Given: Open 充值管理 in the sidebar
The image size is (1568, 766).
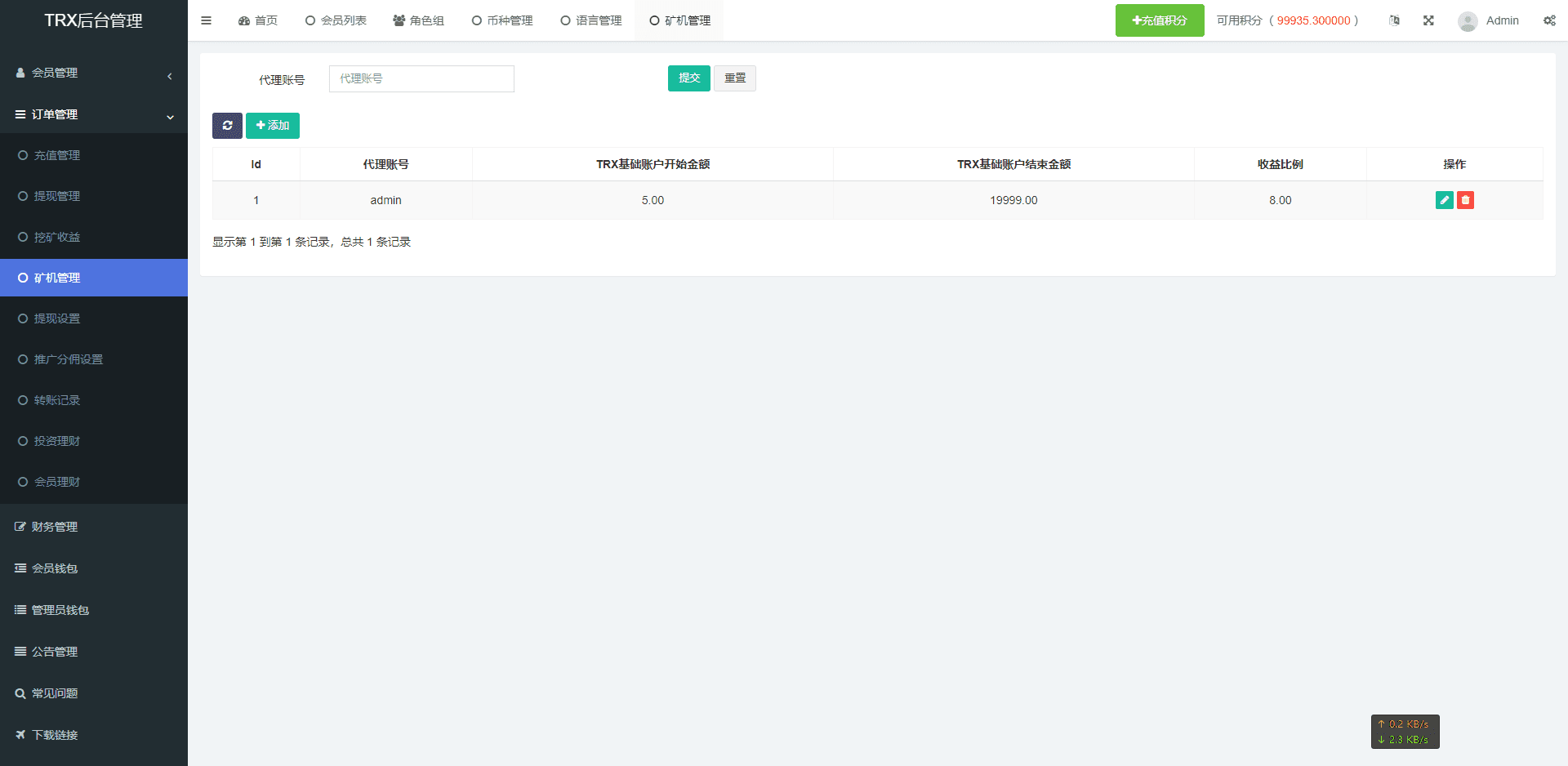Looking at the screenshot, I should 57,155.
